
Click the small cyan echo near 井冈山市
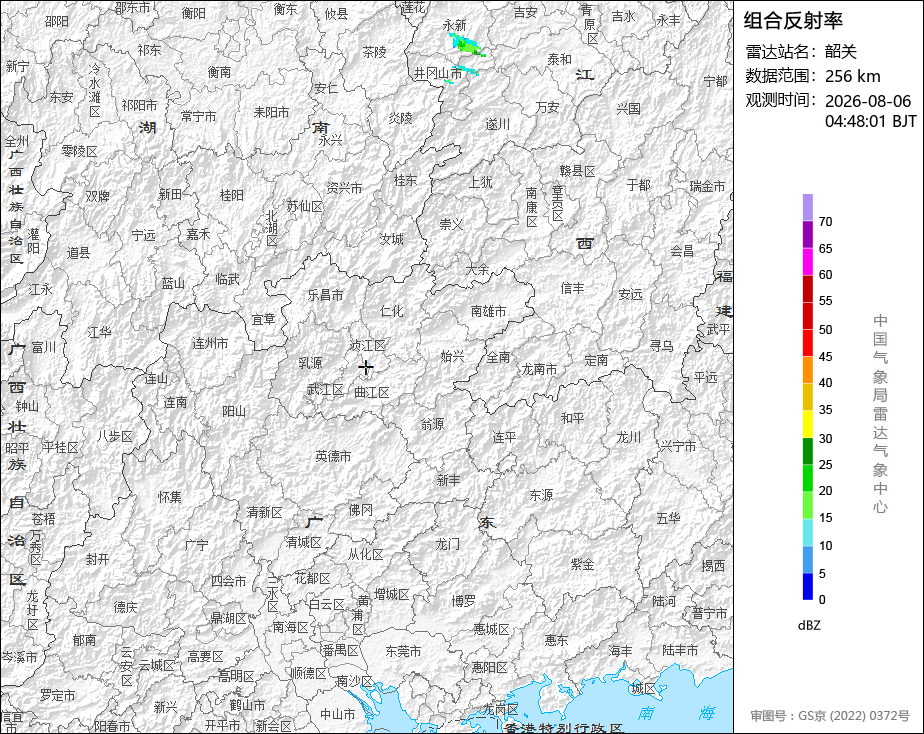(467, 70)
